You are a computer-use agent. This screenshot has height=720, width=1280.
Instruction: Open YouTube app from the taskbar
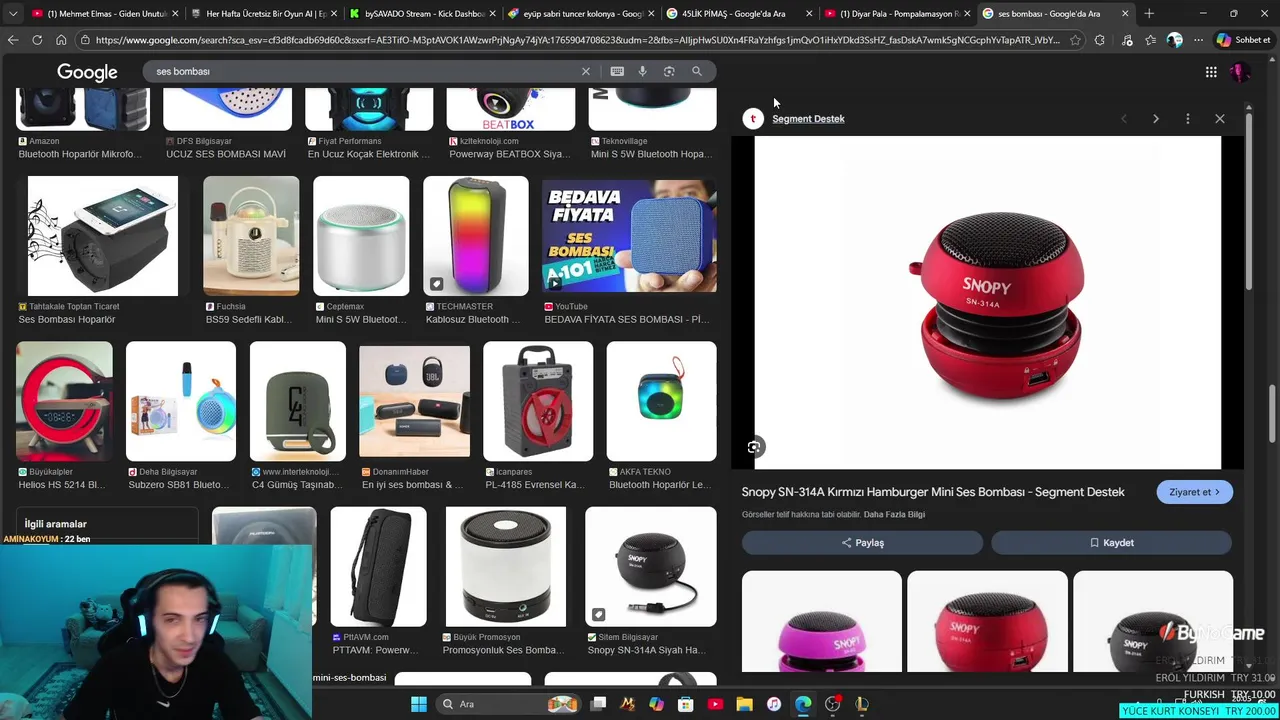(x=715, y=704)
